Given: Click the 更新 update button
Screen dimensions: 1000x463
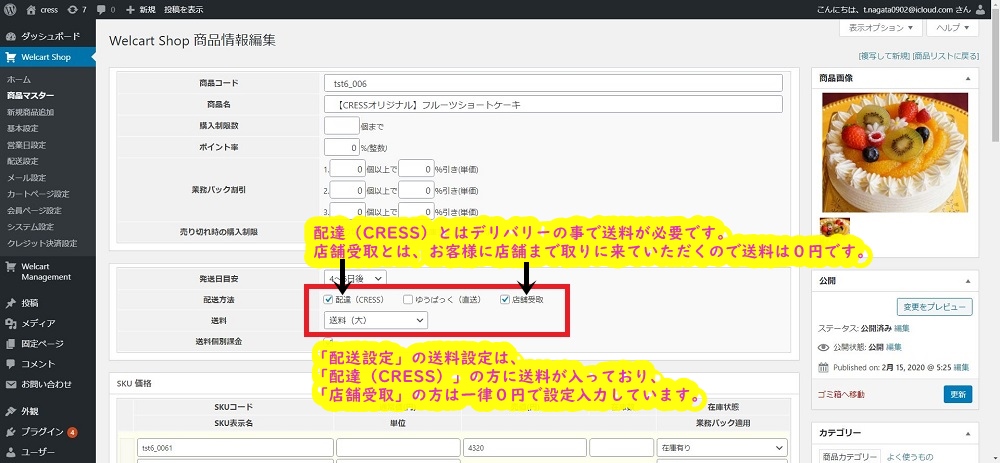Looking at the screenshot, I should (958, 394).
